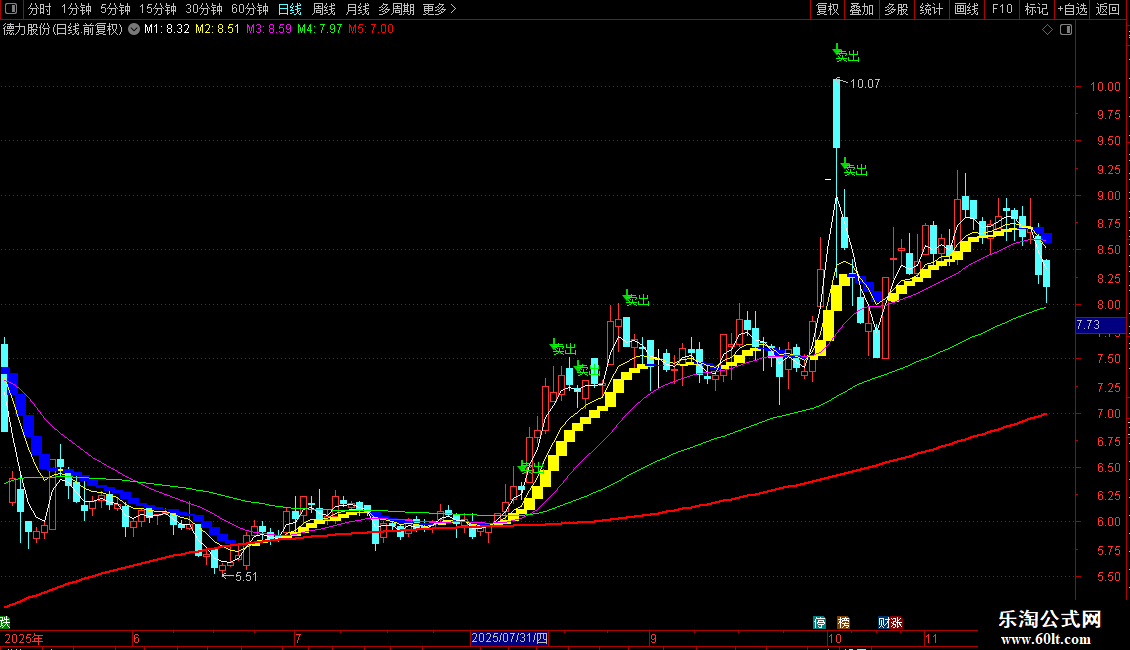Click the 标记 mark button
1130x650 pixels.
[x=1036, y=9]
